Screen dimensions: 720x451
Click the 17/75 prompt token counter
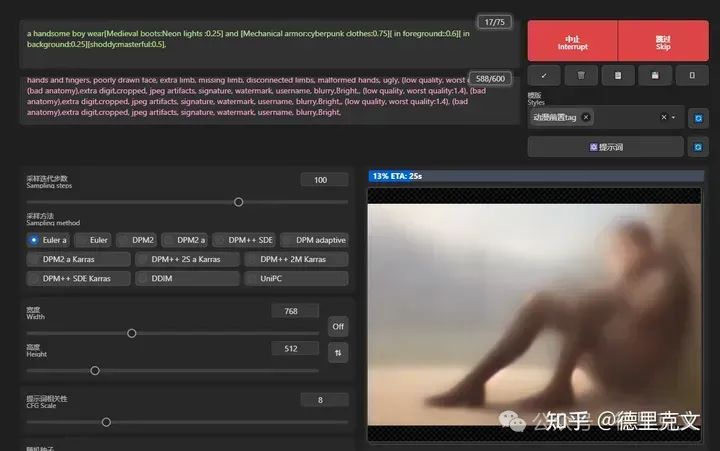point(495,22)
